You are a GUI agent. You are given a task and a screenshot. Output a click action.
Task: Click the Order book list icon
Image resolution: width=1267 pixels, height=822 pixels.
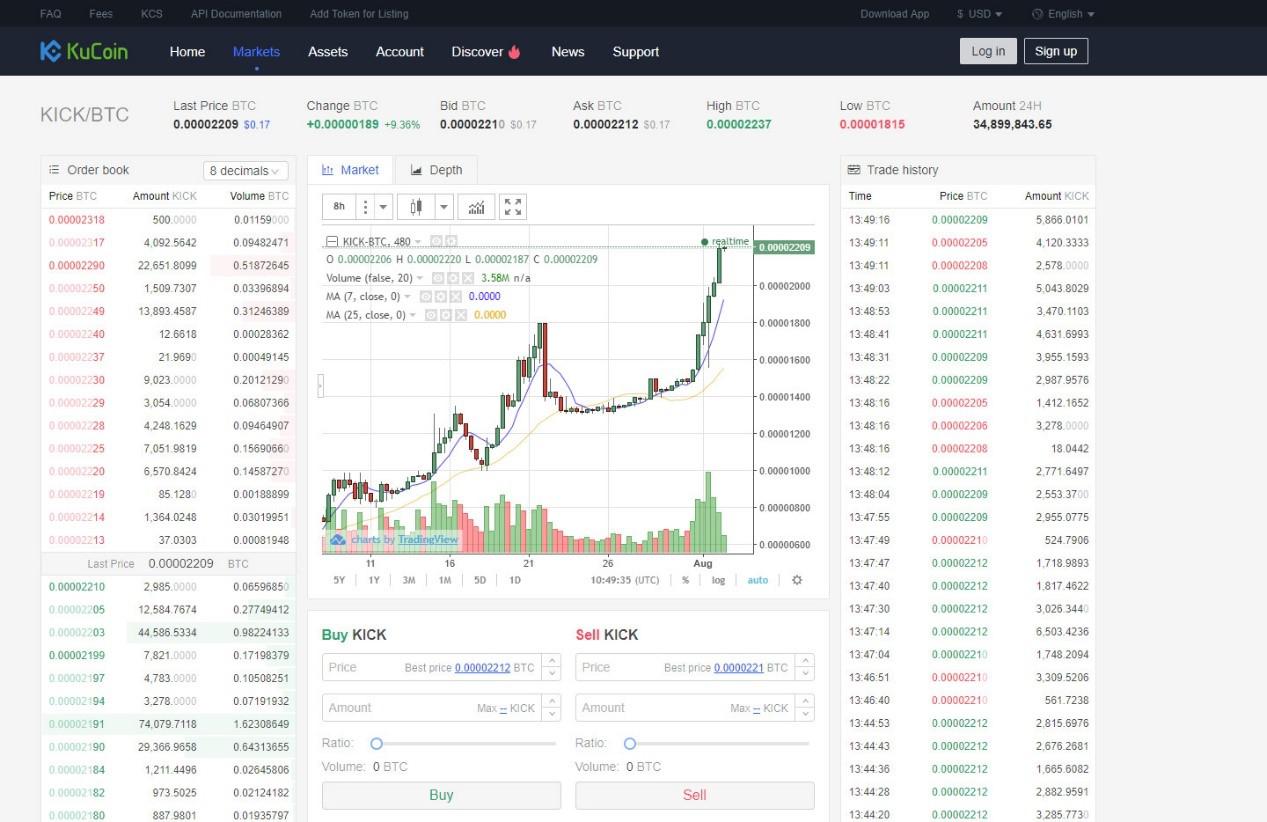55,170
